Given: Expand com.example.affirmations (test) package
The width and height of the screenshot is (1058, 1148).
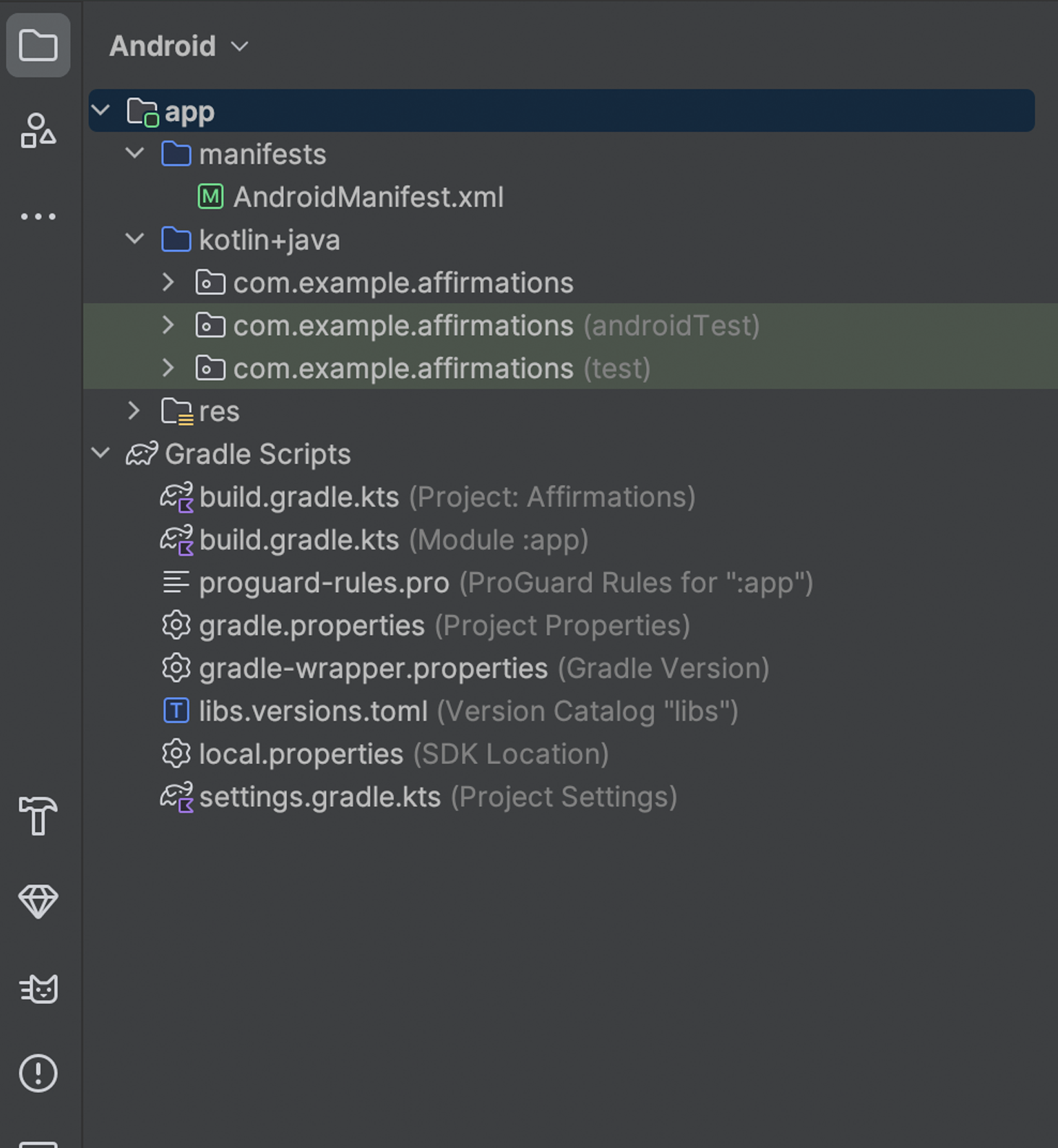Looking at the screenshot, I should pos(169,368).
